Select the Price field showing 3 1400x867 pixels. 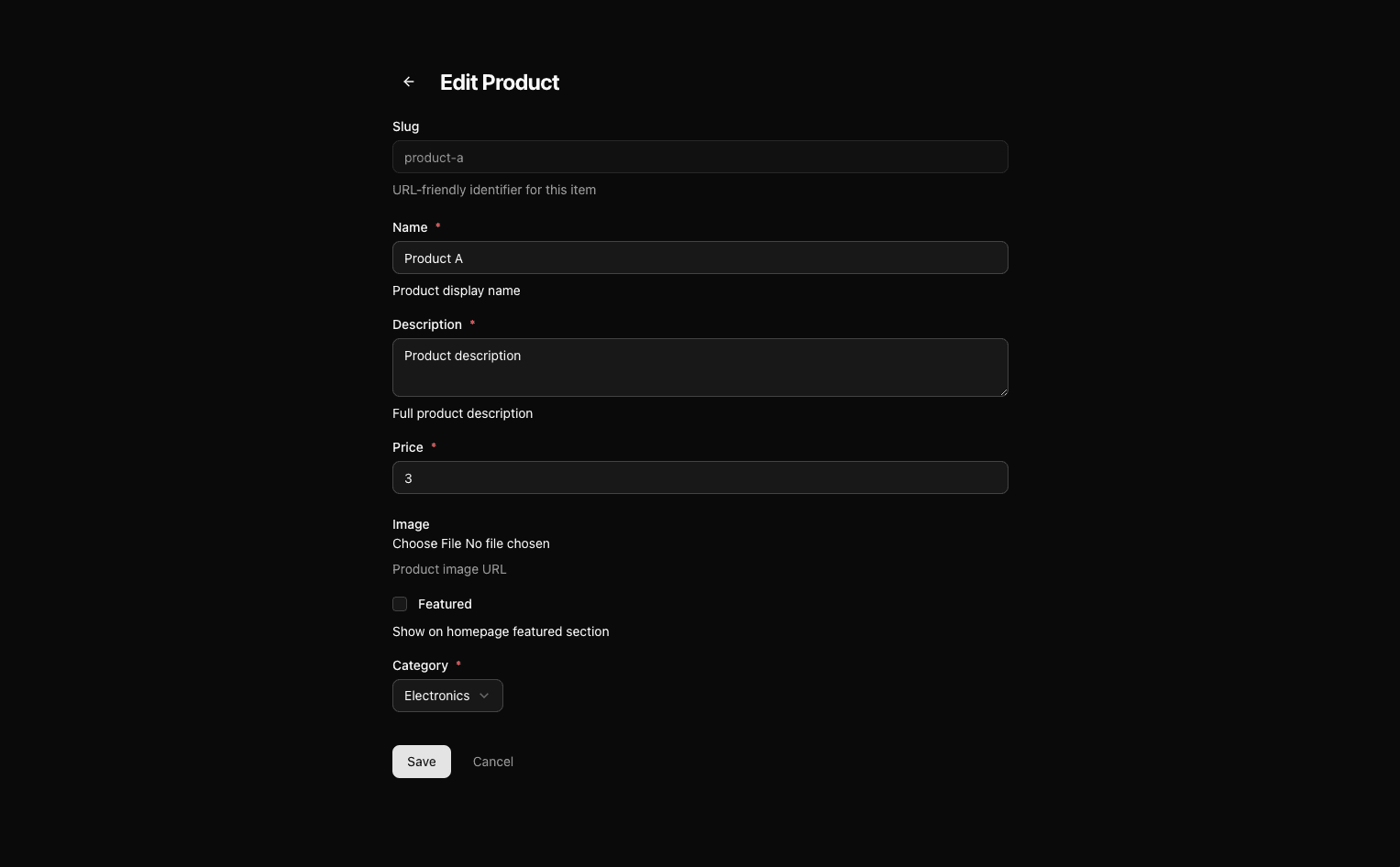click(x=700, y=477)
